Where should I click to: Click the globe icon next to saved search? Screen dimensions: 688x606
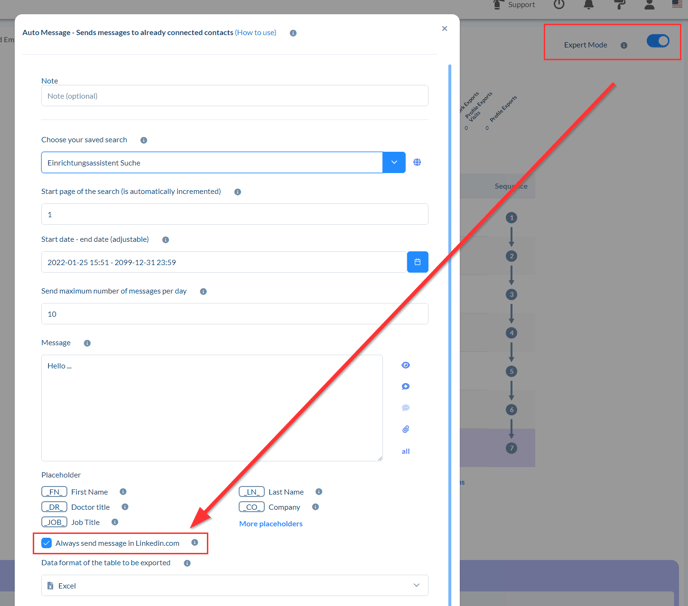tap(417, 162)
